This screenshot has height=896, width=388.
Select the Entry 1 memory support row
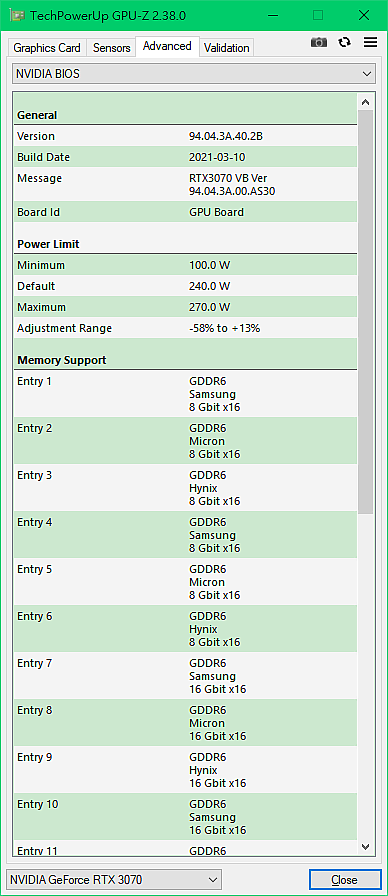pos(186,394)
